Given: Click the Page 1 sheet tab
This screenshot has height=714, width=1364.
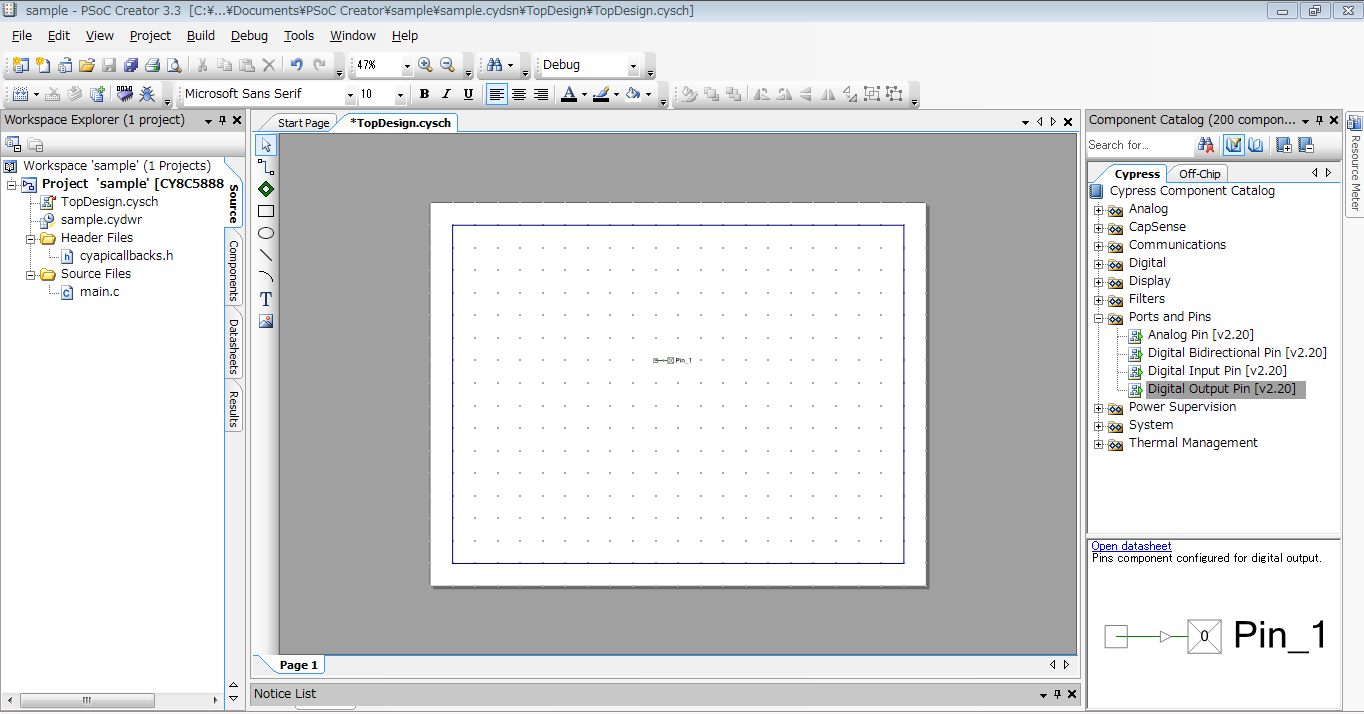Looking at the screenshot, I should (299, 665).
